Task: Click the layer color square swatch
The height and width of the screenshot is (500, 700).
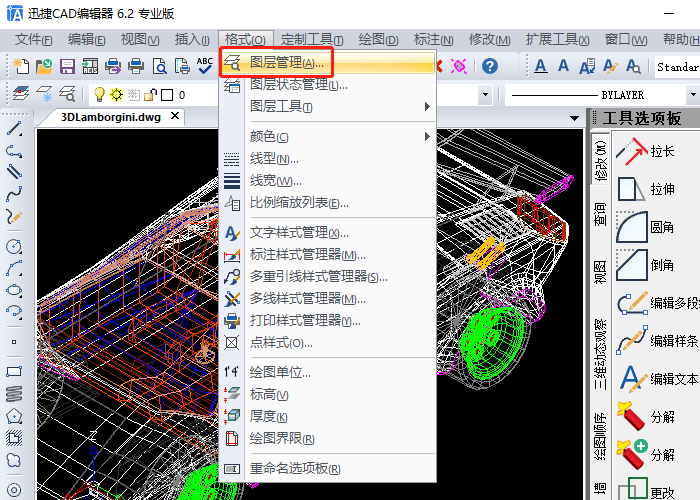Action: [167, 95]
